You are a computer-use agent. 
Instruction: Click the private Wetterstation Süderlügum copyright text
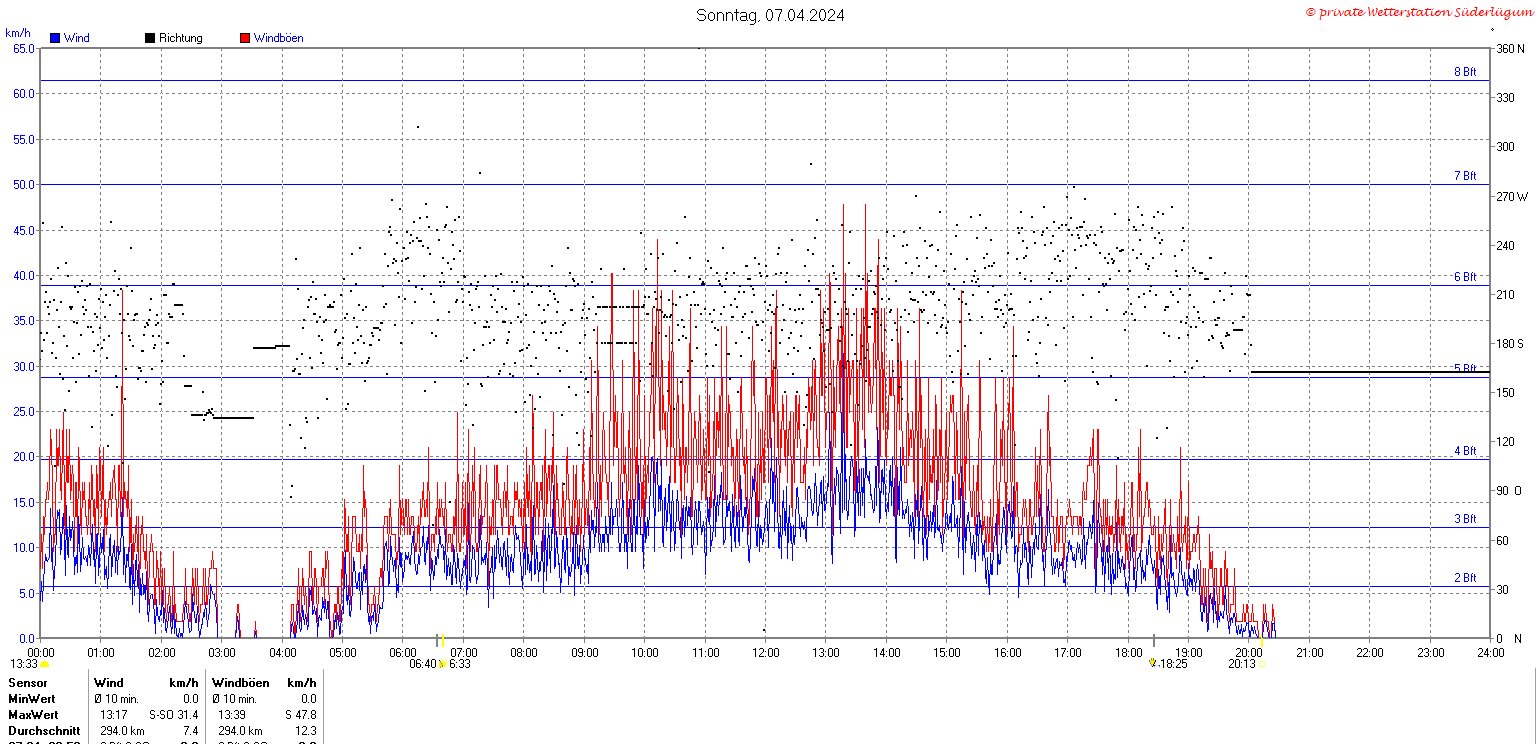(x=1418, y=12)
